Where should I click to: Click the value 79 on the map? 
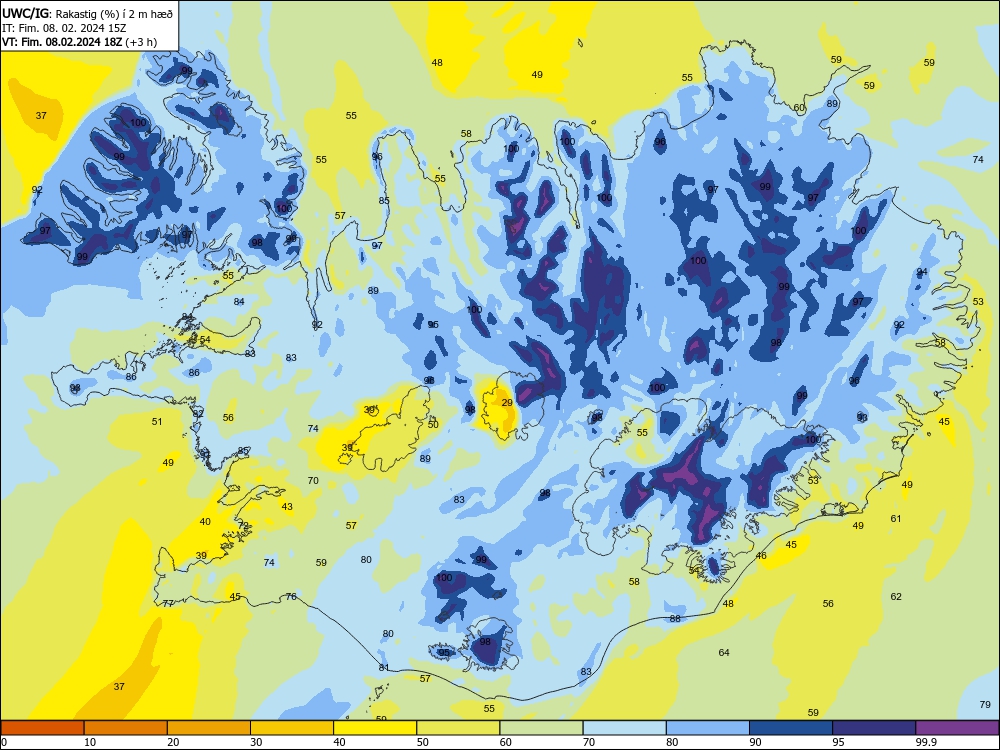985,704
